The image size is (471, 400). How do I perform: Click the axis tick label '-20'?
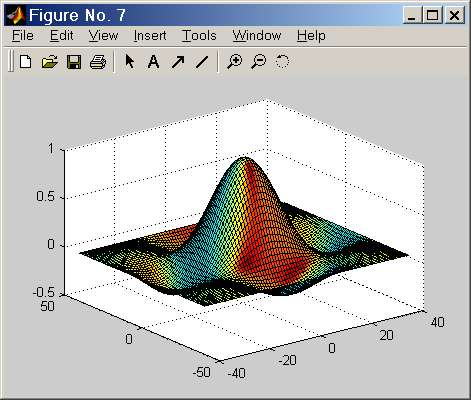click(x=287, y=360)
